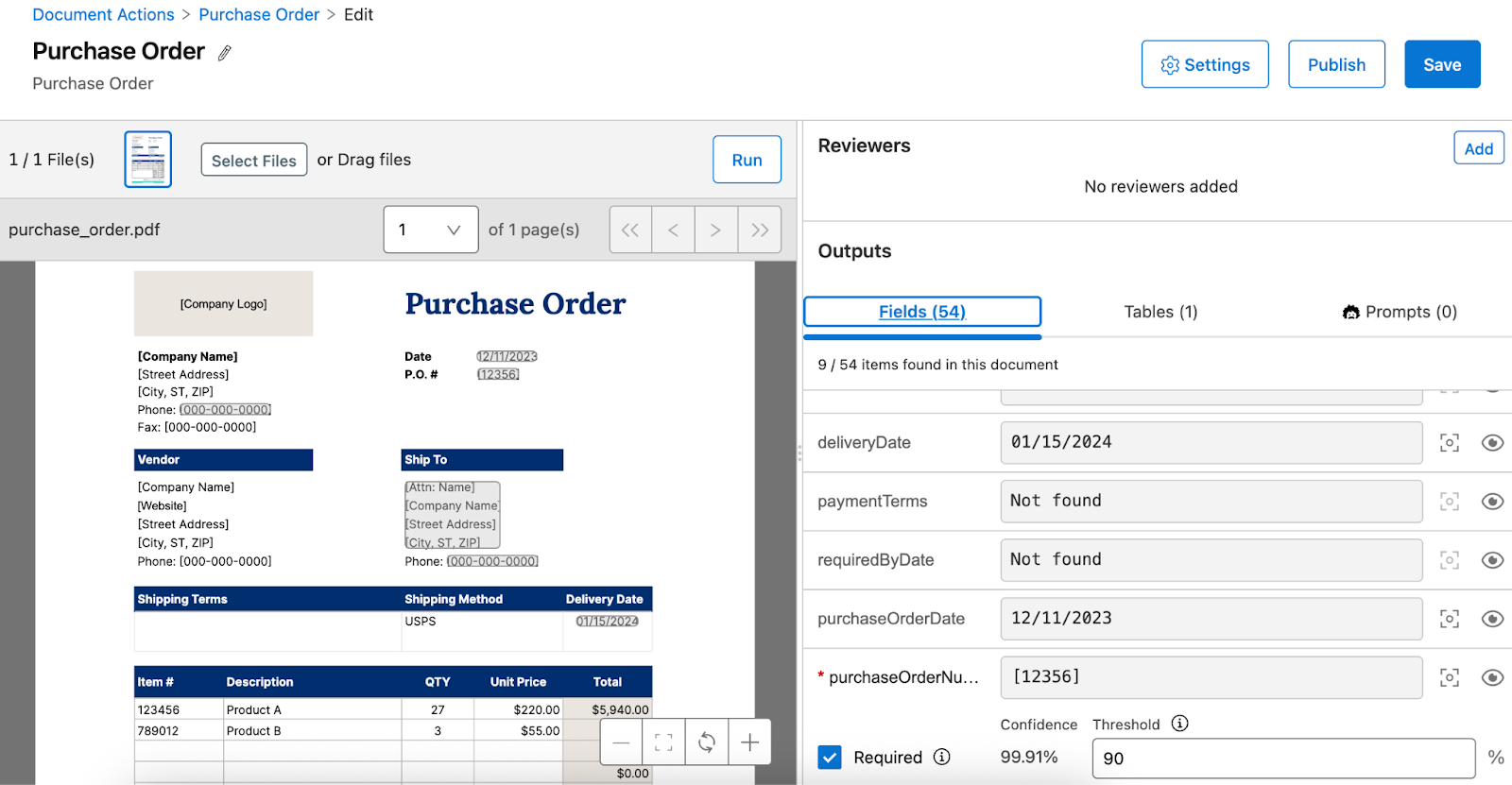
Task: Click the Threshold input showing 90
Action: click(1283, 759)
